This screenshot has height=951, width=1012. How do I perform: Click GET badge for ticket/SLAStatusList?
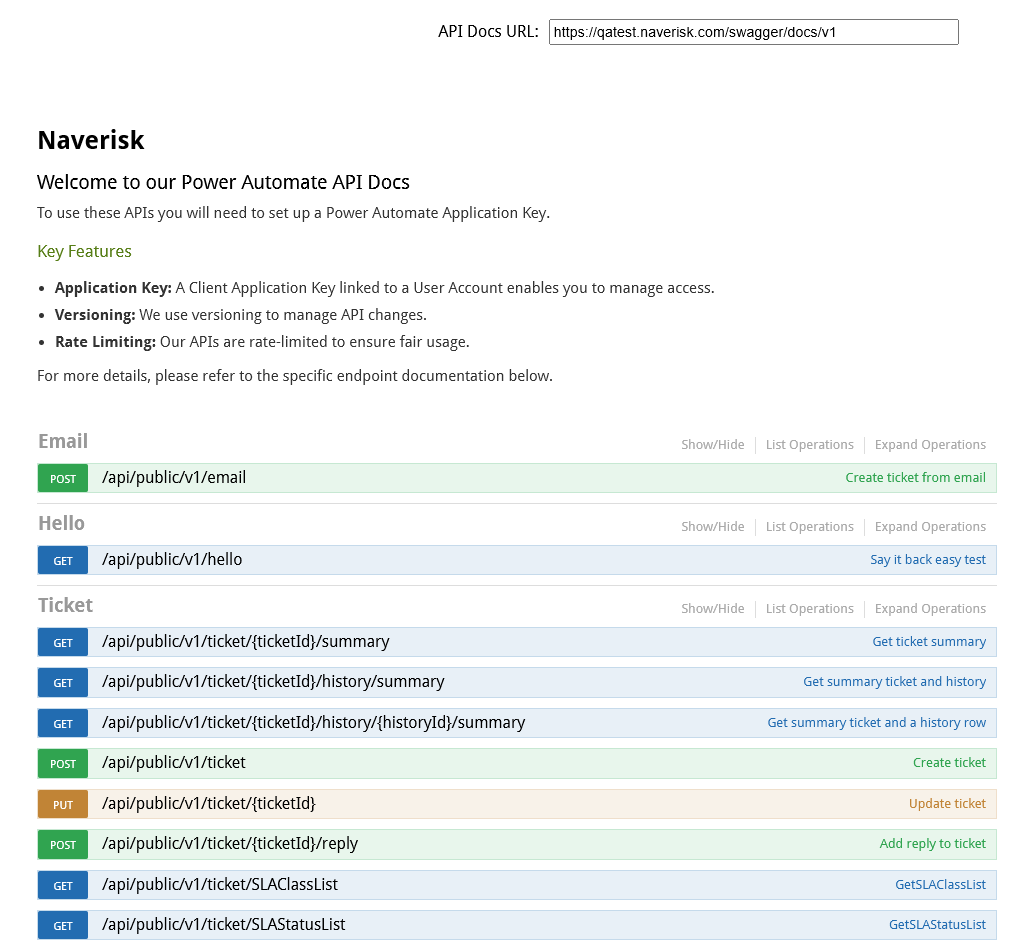(x=63, y=925)
